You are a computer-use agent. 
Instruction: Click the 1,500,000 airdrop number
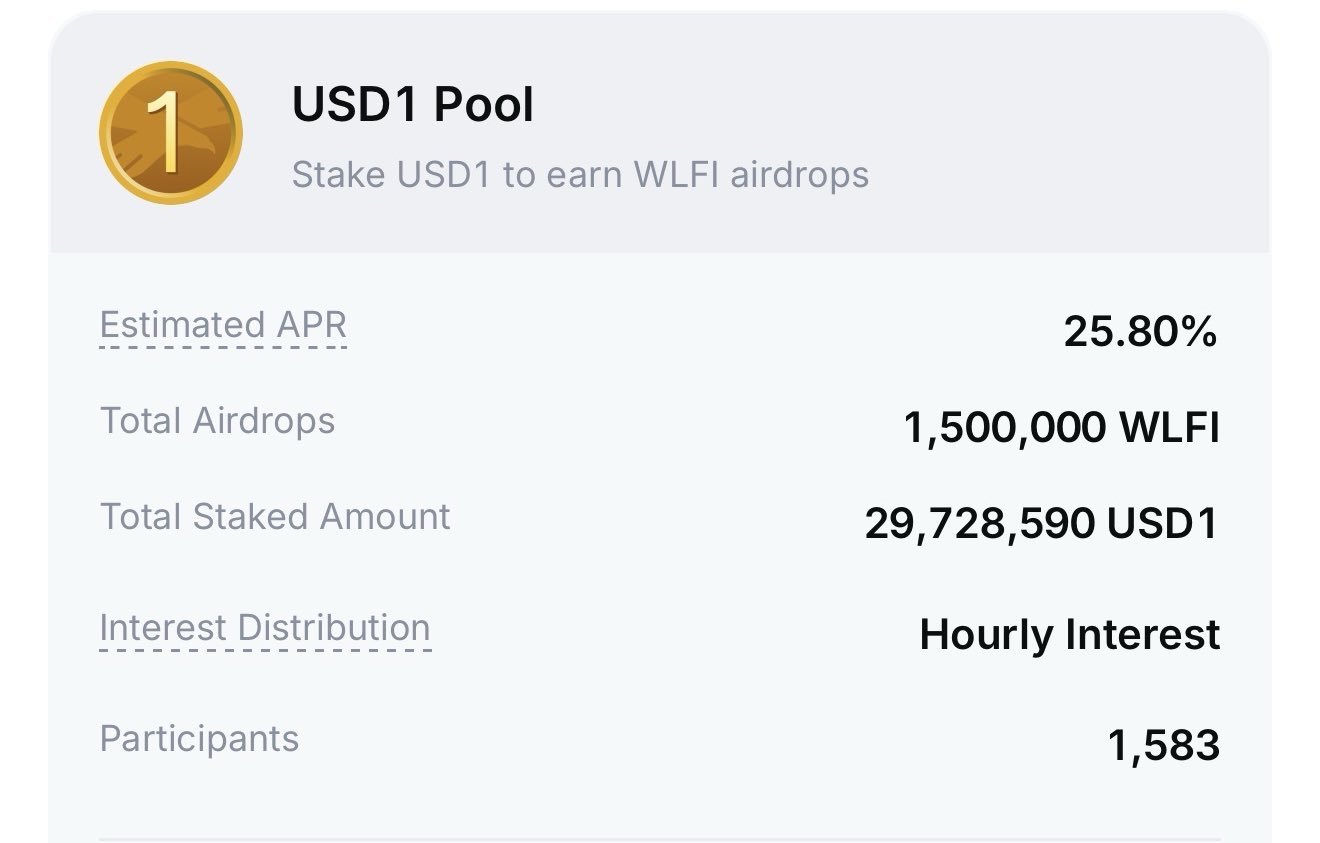click(x=1004, y=428)
